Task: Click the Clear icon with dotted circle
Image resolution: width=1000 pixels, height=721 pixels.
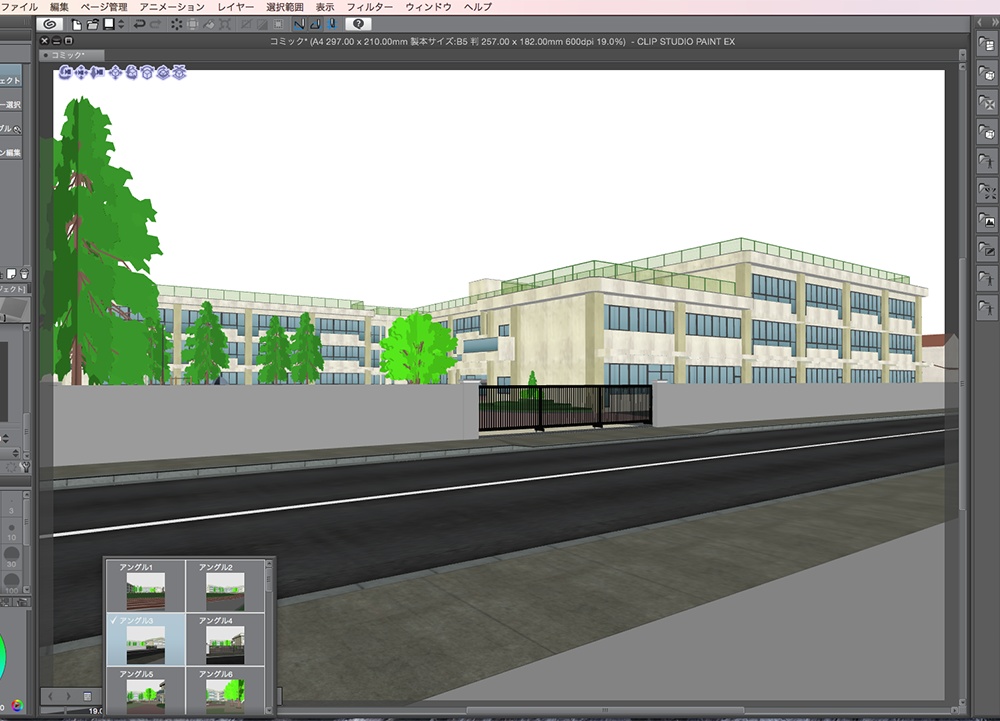Action: pyautogui.click(x=176, y=24)
